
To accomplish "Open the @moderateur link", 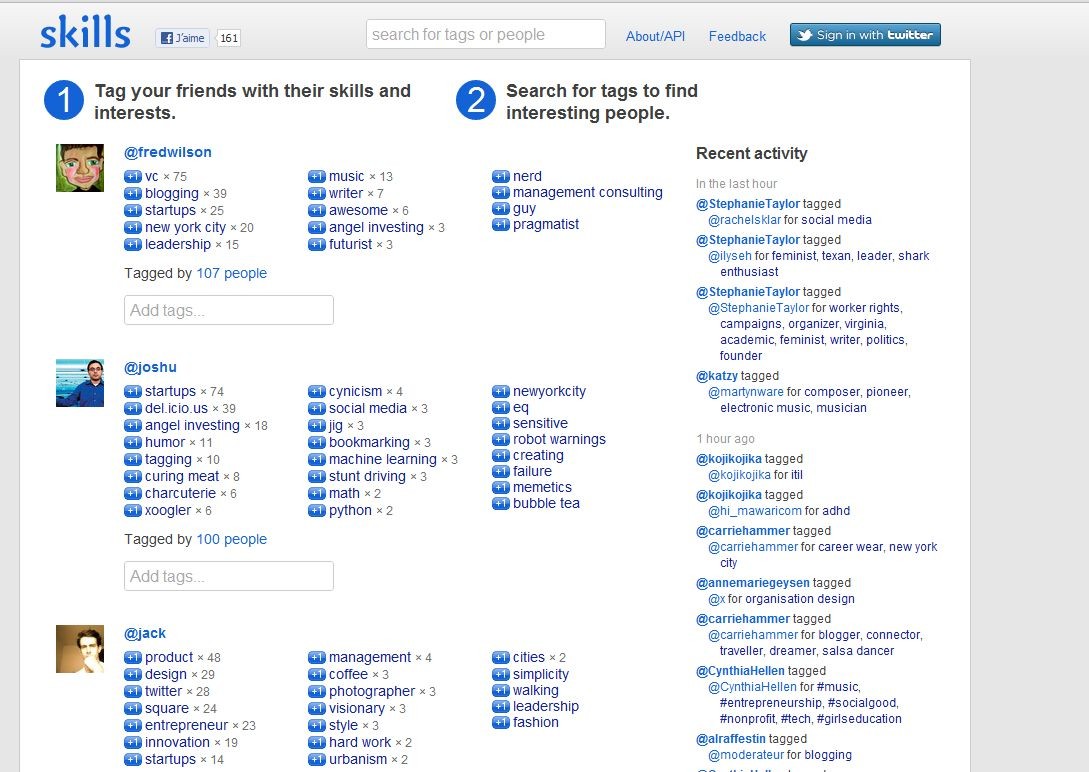I will (x=747, y=755).
